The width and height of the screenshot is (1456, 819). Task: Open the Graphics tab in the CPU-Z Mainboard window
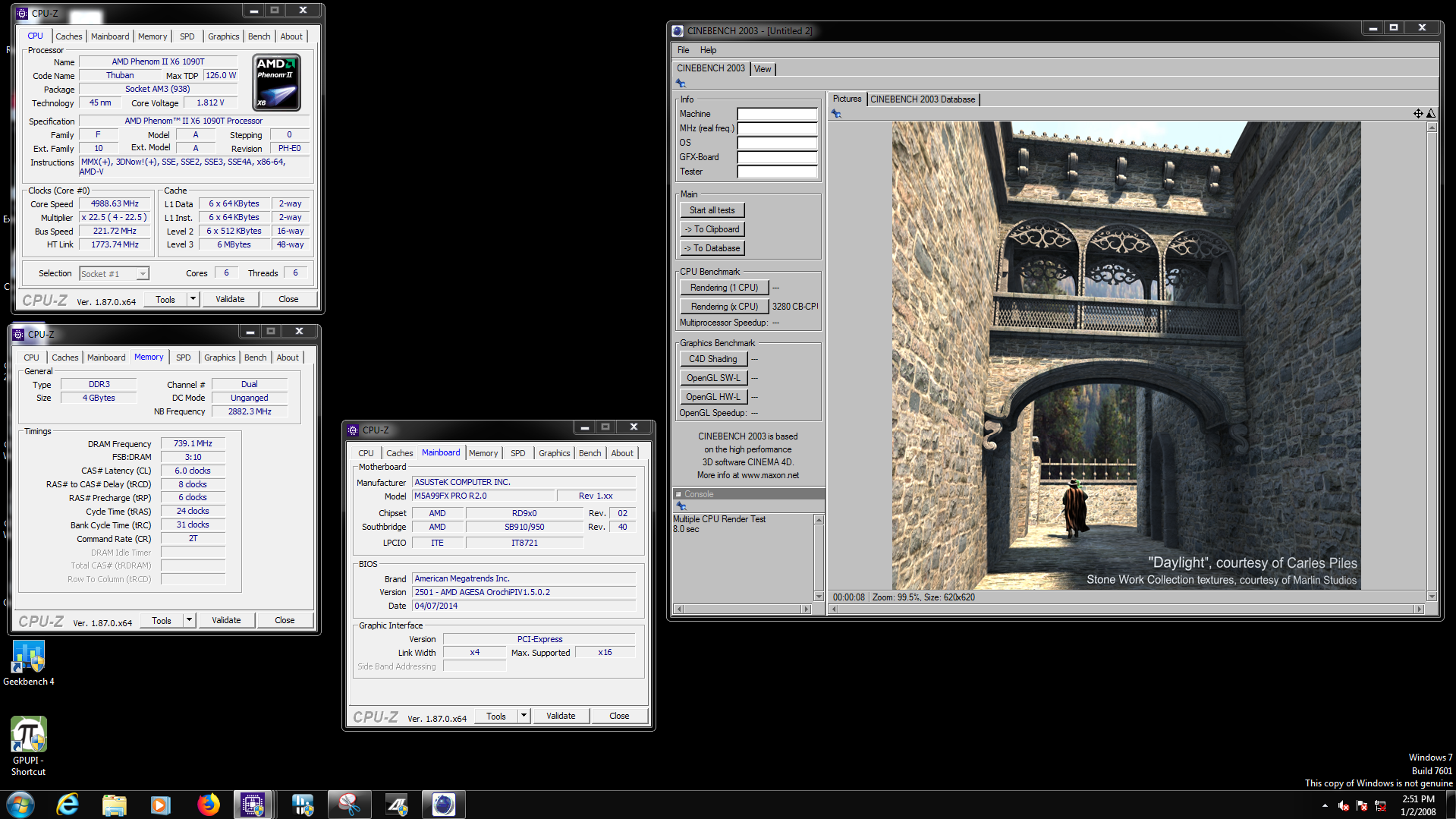click(x=554, y=453)
